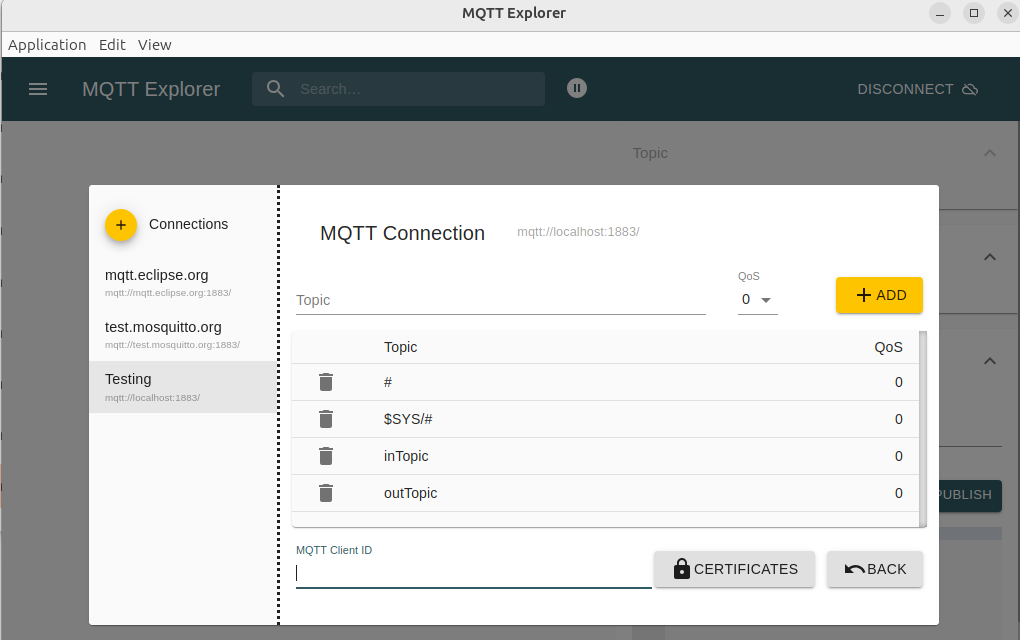Open the Application menu
This screenshot has height=640, width=1020.
point(47,45)
